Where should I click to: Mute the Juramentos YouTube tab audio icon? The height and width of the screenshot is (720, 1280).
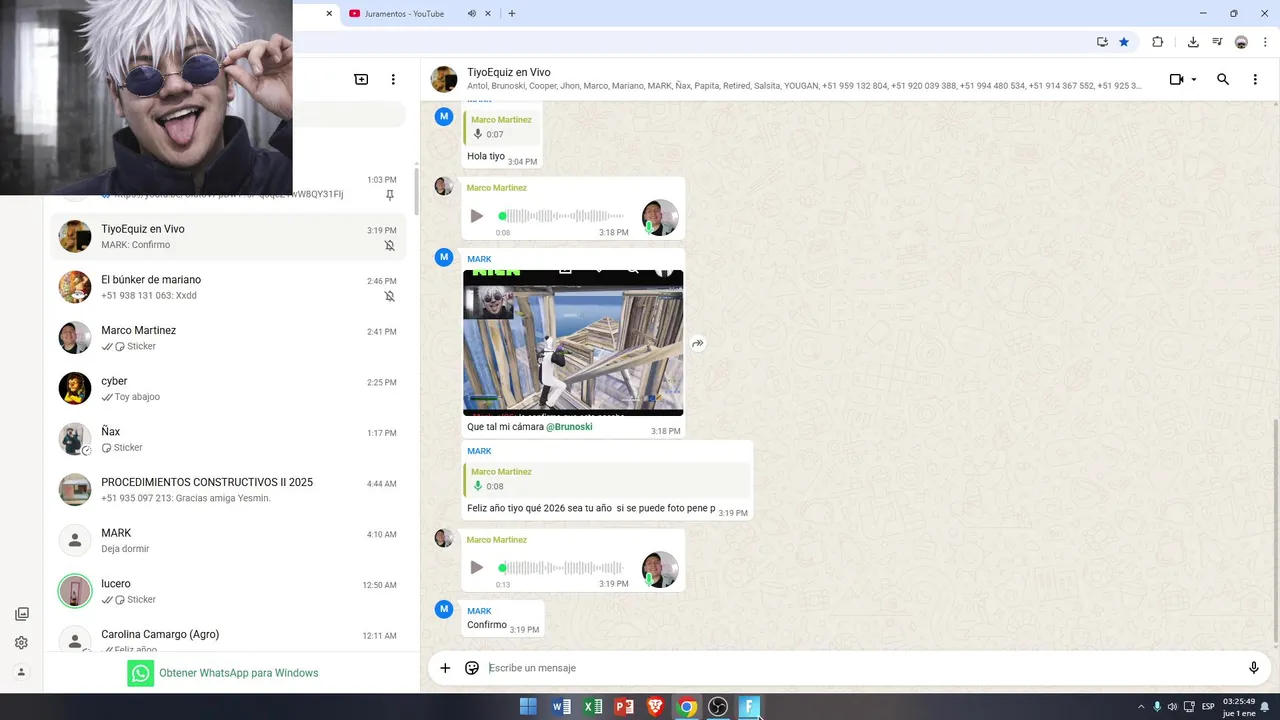coord(471,14)
